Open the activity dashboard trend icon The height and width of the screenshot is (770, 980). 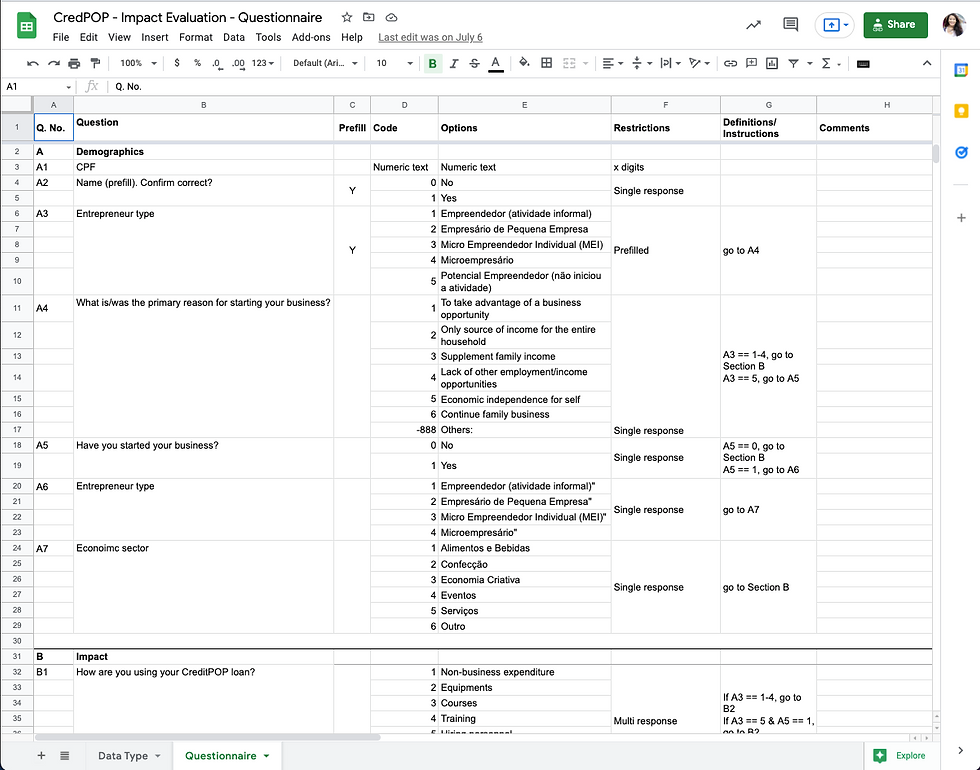click(754, 25)
